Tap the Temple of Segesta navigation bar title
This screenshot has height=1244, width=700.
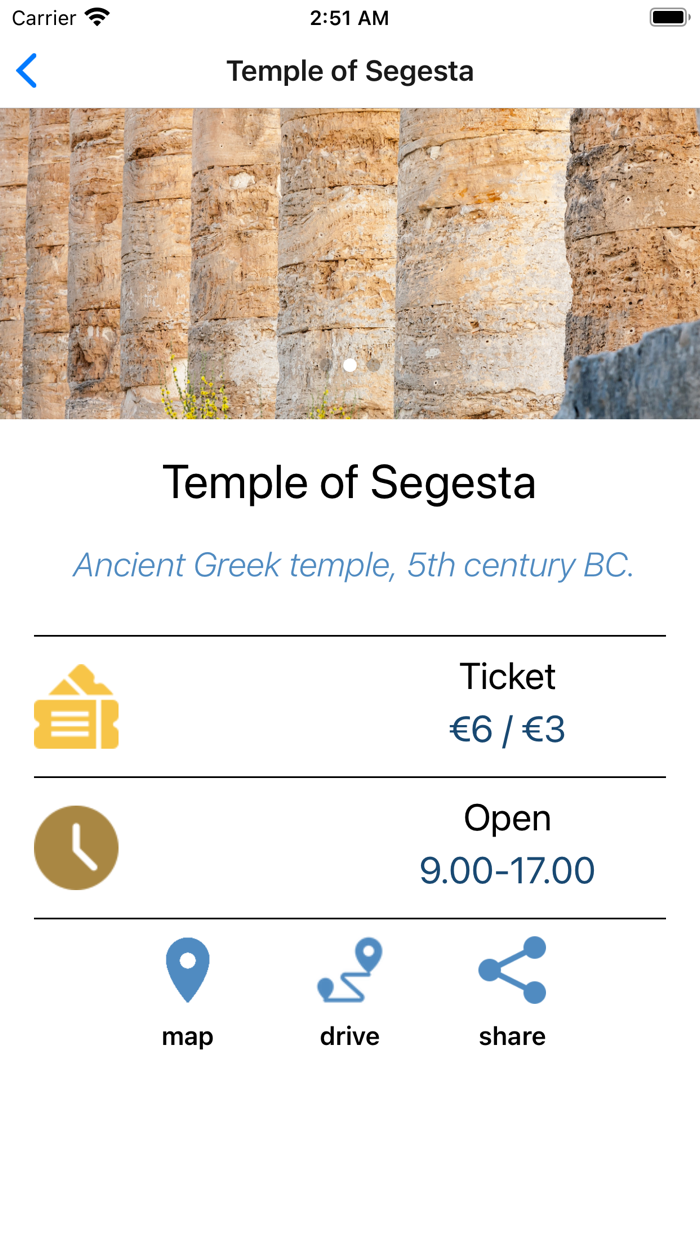tap(350, 71)
